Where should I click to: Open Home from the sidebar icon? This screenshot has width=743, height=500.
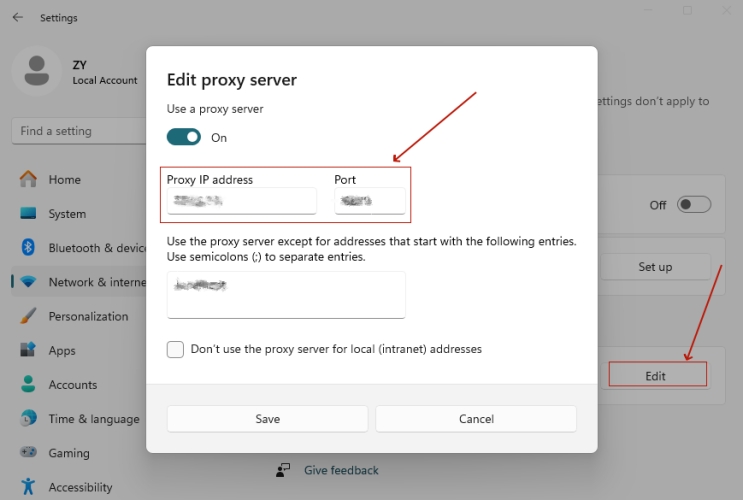click(28, 180)
